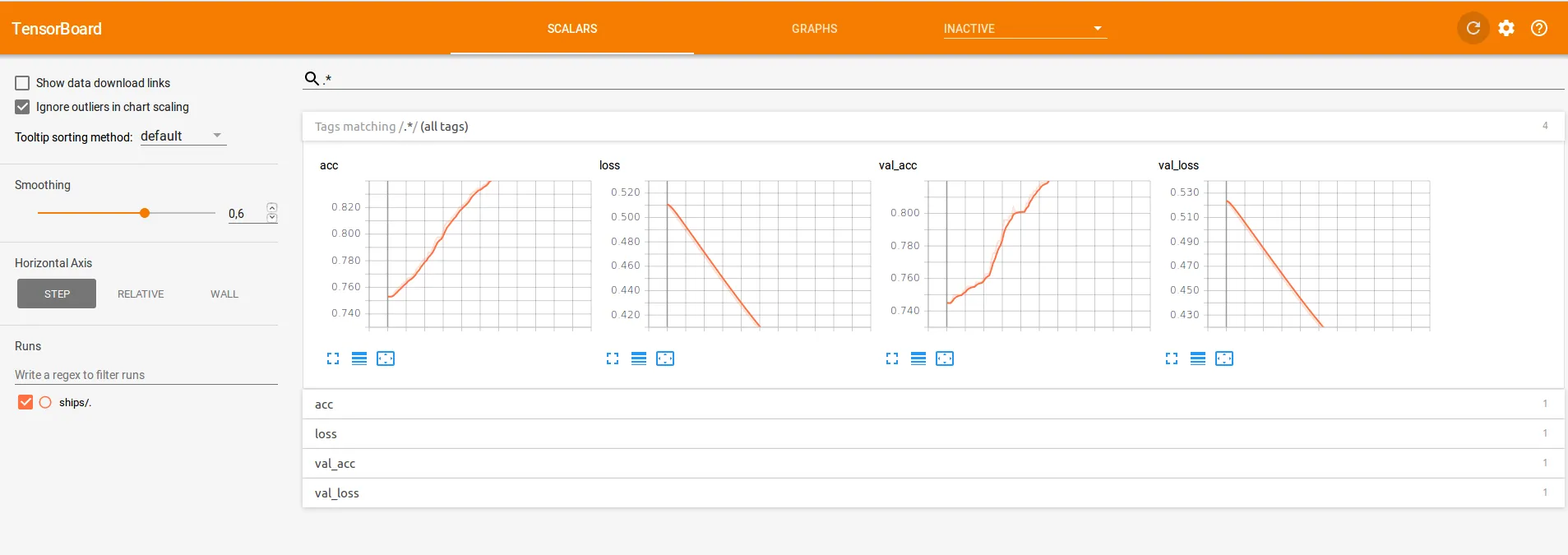The width and height of the screenshot is (1568, 555).
Task: Set horizontal axis to WALL
Action: coord(224,294)
